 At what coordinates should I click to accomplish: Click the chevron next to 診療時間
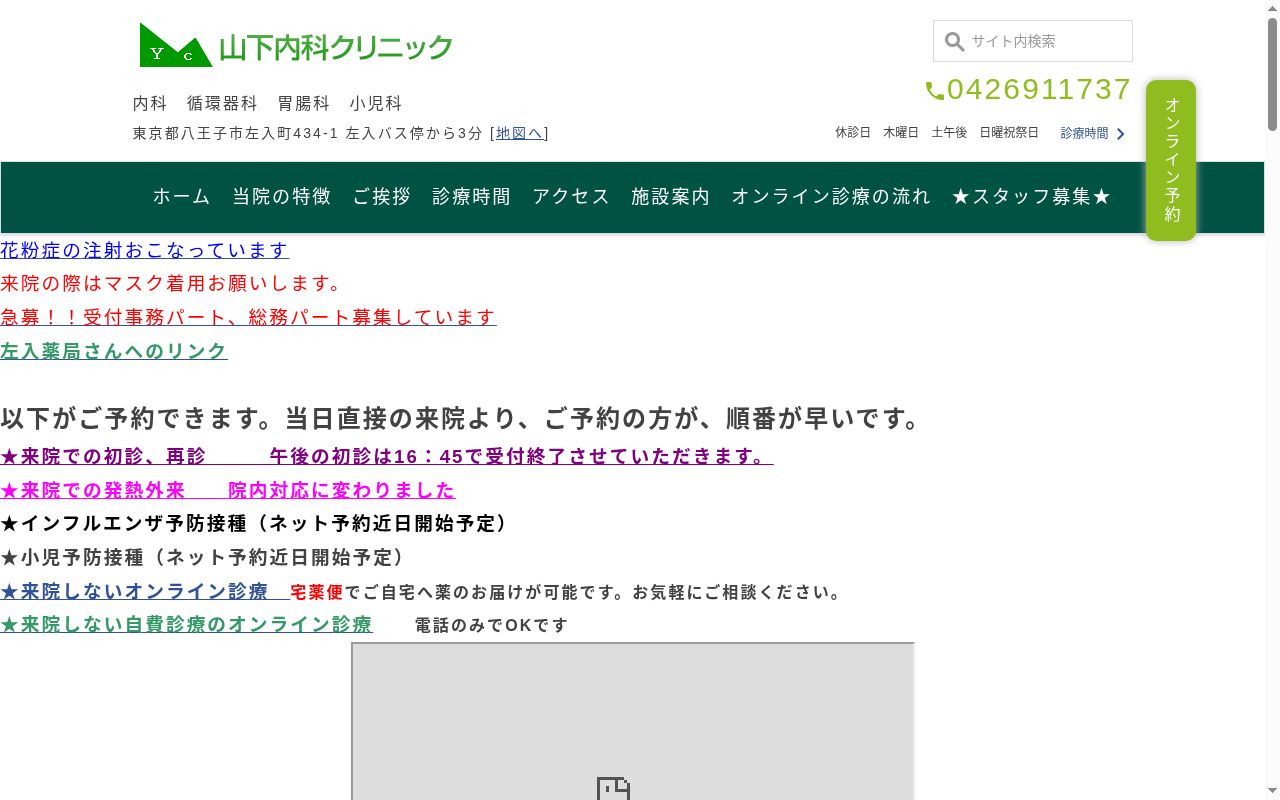pyautogui.click(x=1120, y=133)
